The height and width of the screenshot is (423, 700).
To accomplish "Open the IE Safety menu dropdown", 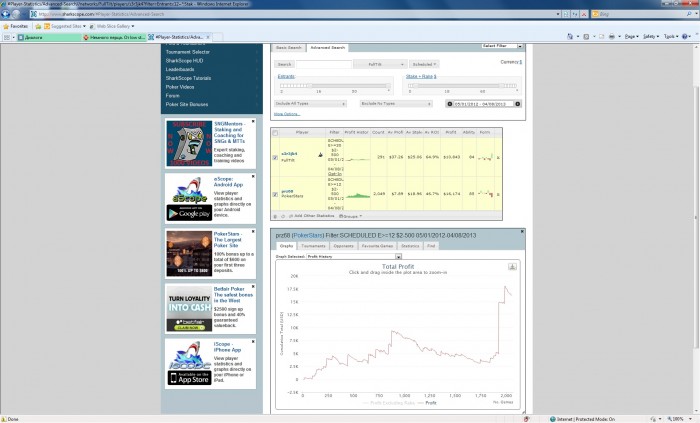I will point(651,37).
